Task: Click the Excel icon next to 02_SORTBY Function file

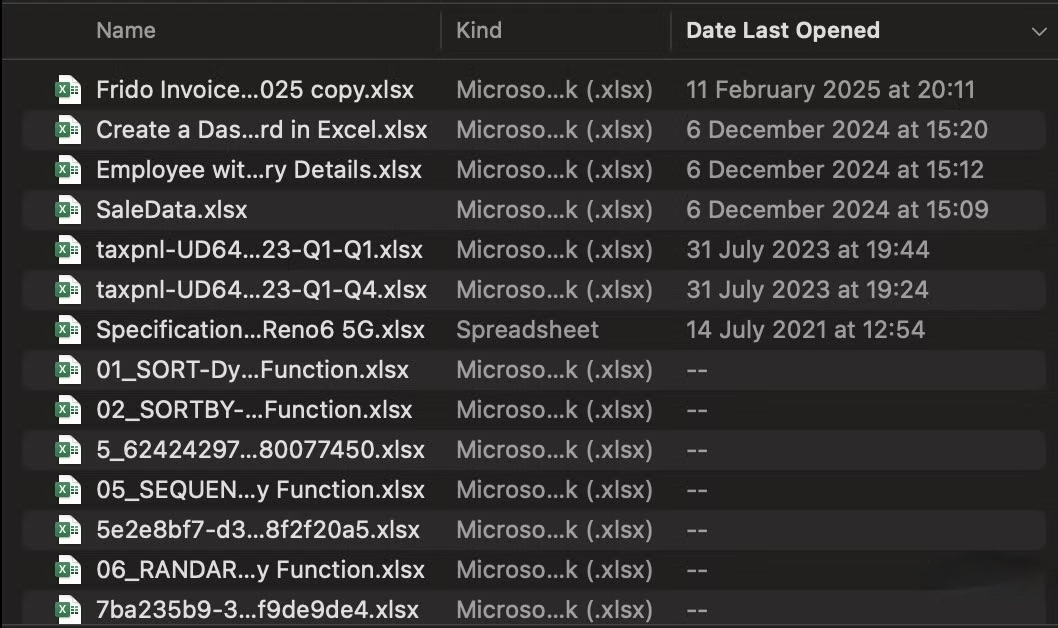Action: pyautogui.click(x=67, y=409)
